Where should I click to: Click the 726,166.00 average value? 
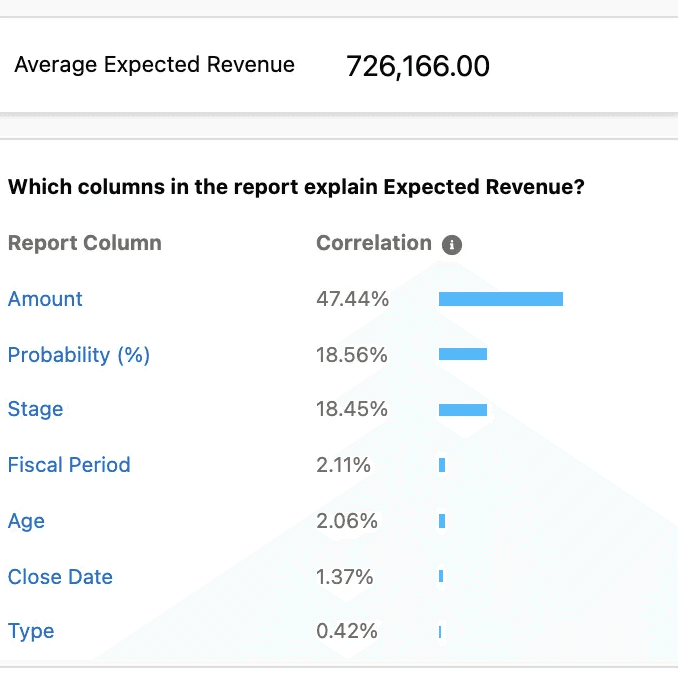[418, 67]
